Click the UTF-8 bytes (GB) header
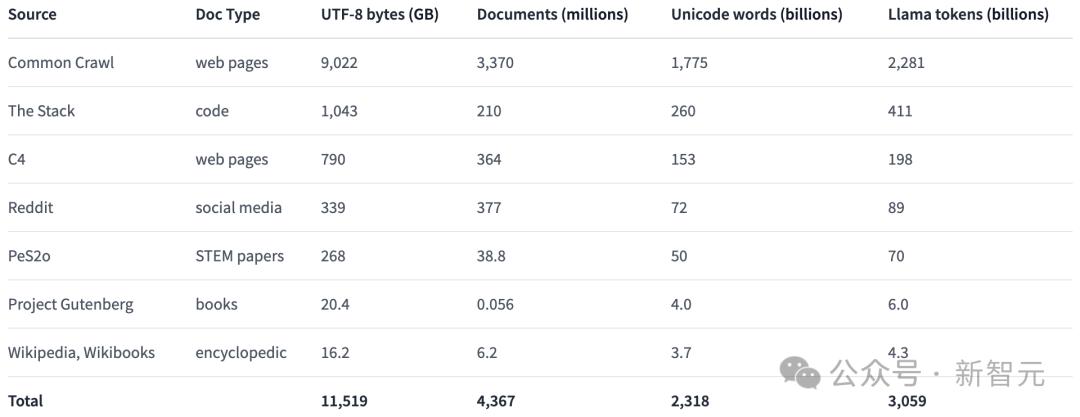 coord(380,15)
